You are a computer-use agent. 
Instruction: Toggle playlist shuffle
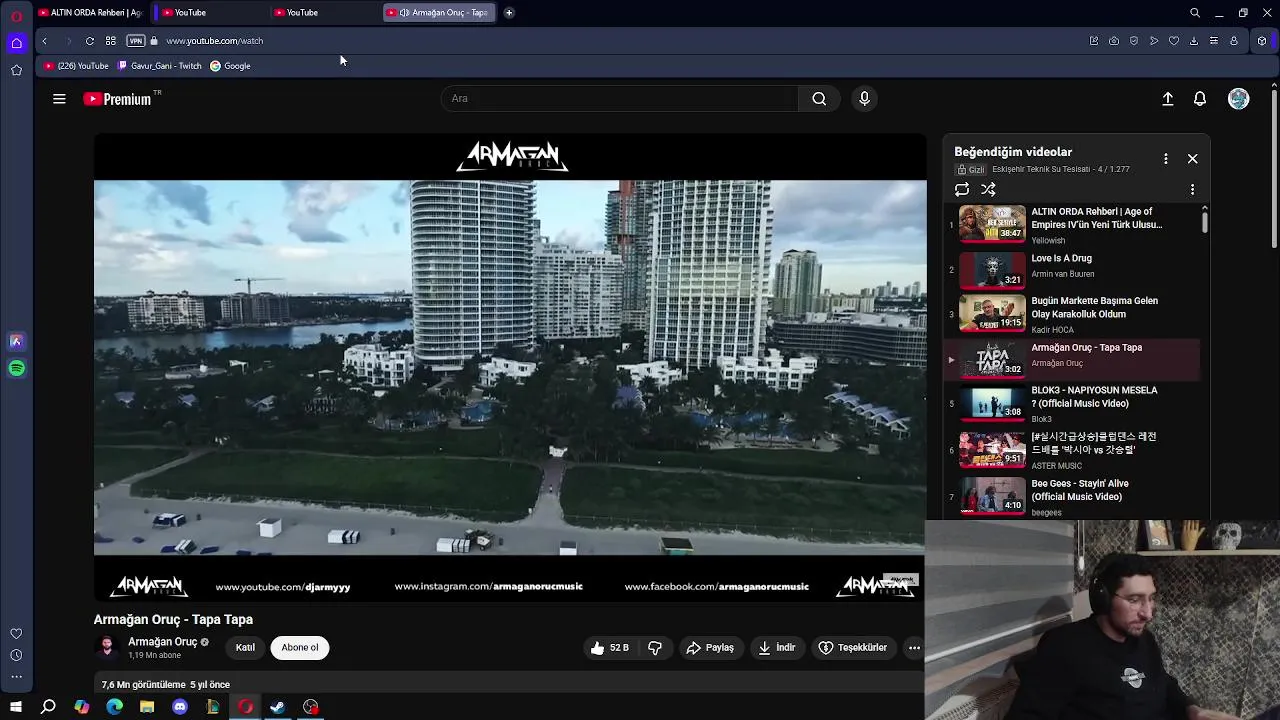988,189
